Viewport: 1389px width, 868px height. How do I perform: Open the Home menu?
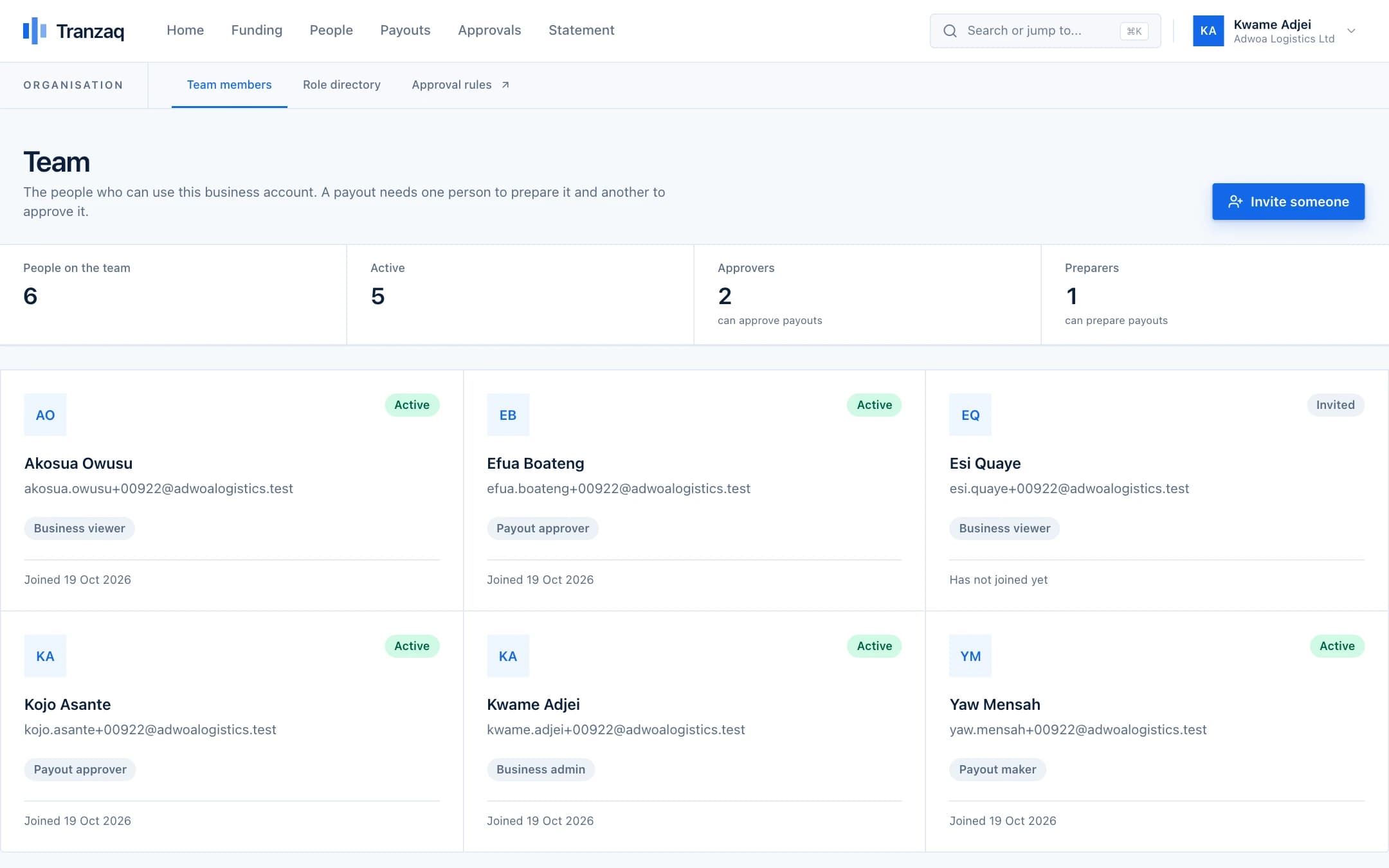185,30
